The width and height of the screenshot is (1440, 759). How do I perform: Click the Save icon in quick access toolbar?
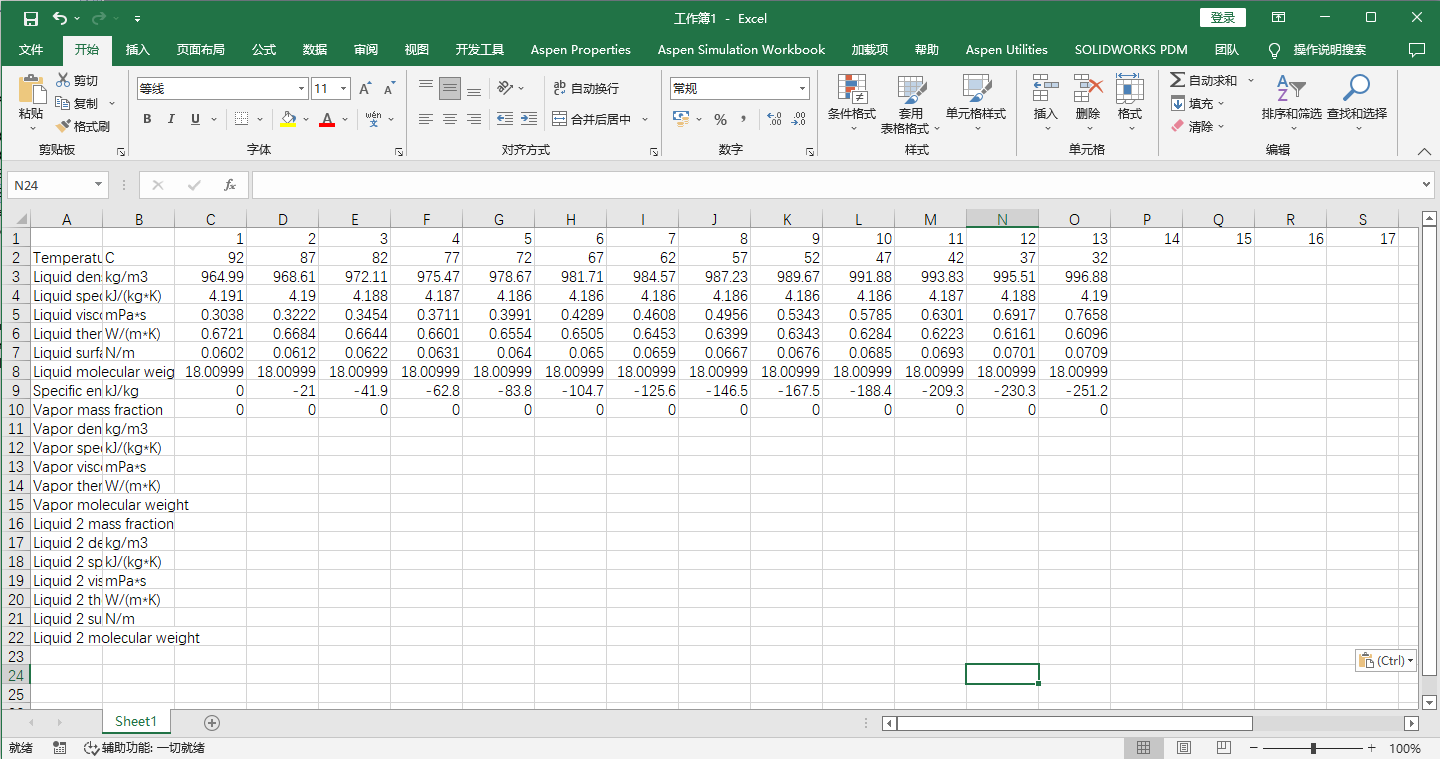pos(30,18)
